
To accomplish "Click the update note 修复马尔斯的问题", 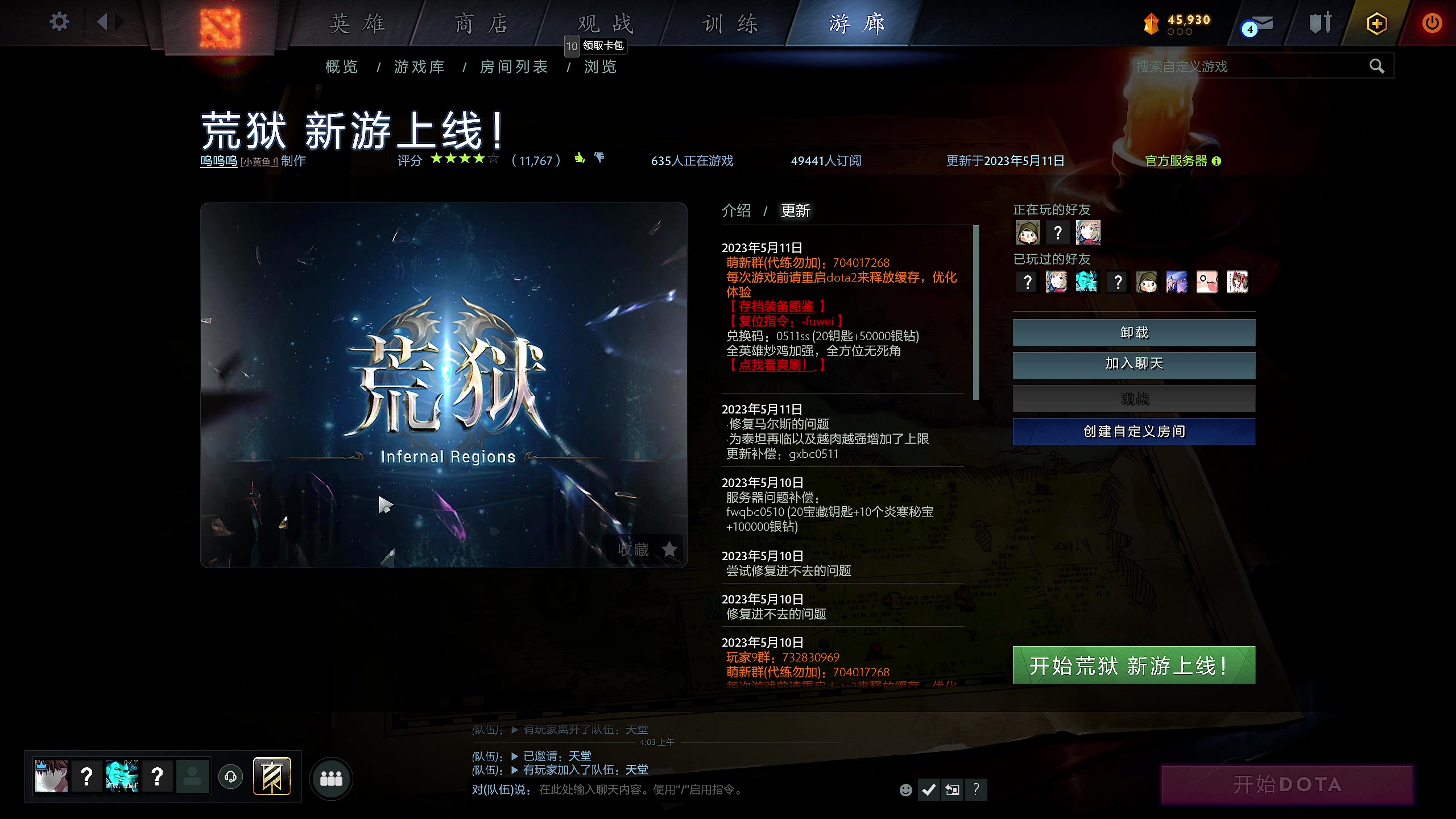I will click(x=779, y=424).
